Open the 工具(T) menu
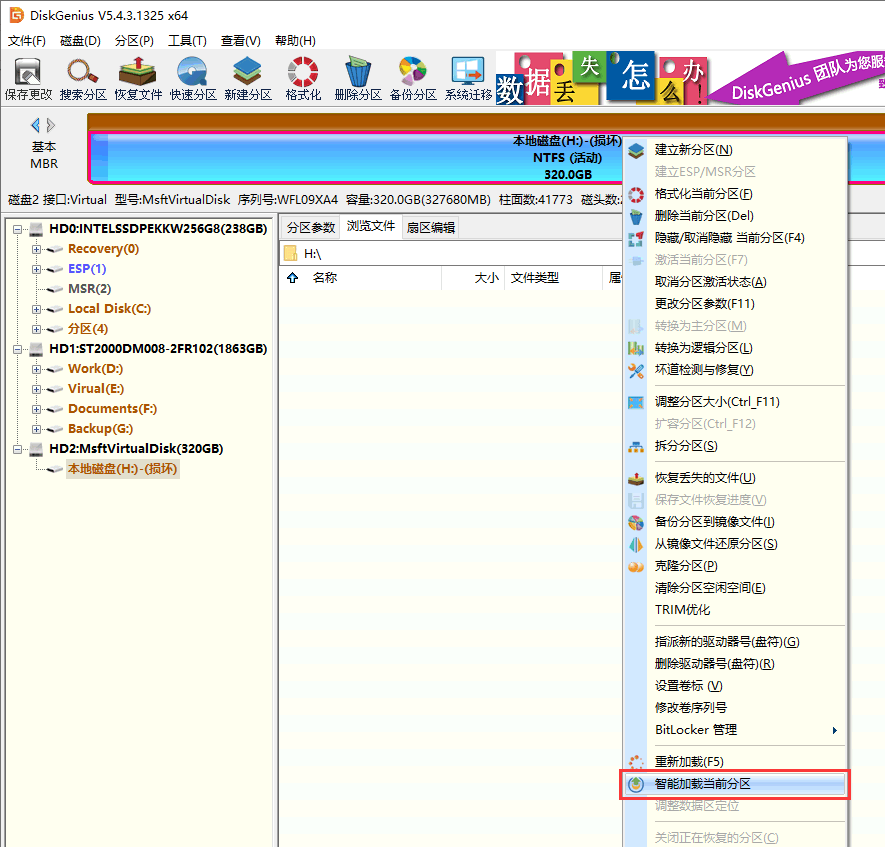 pos(187,41)
